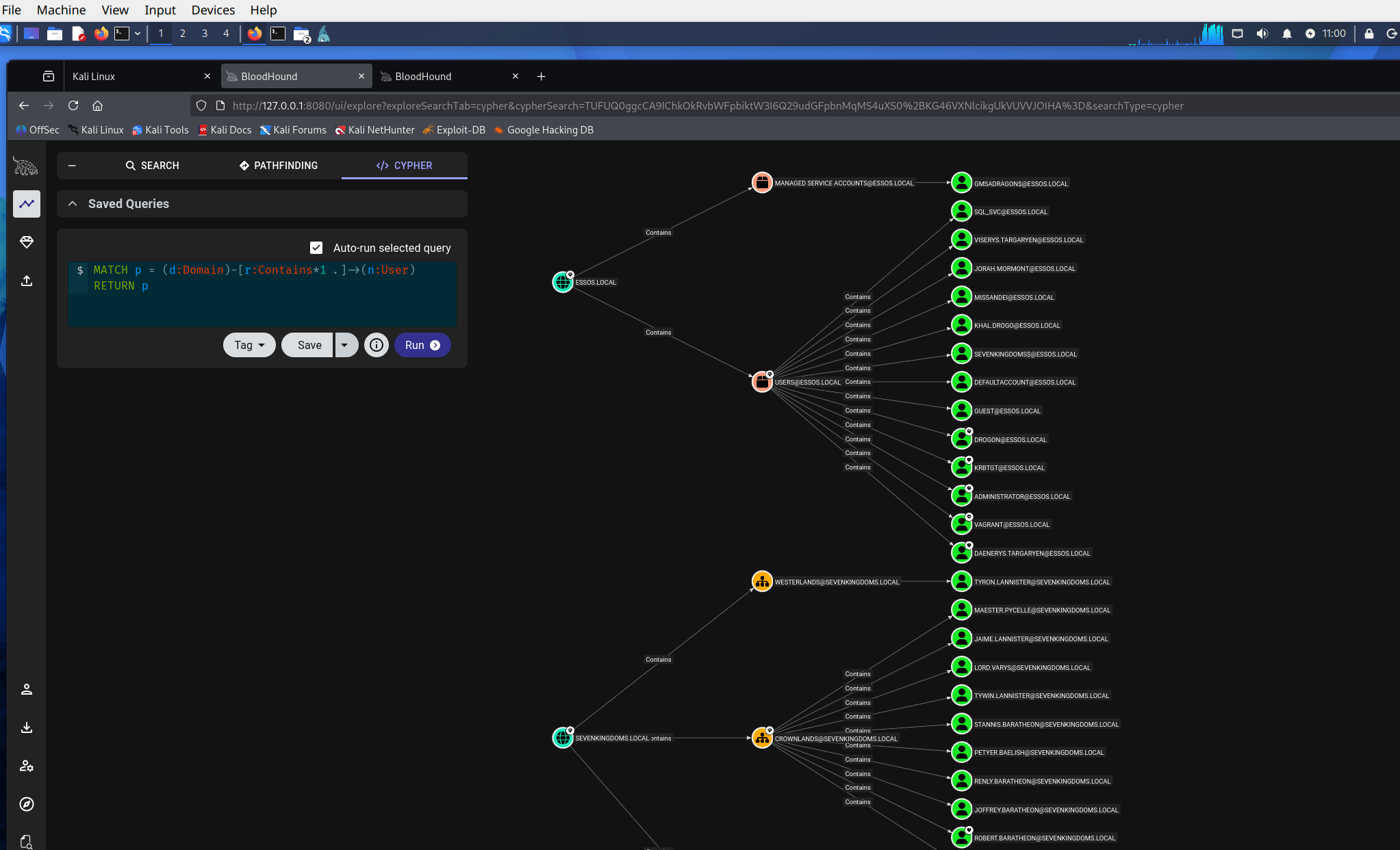The width and height of the screenshot is (1400, 850).
Task: Click the ESSOS.LOCAL domain node
Action: [x=563, y=282]
